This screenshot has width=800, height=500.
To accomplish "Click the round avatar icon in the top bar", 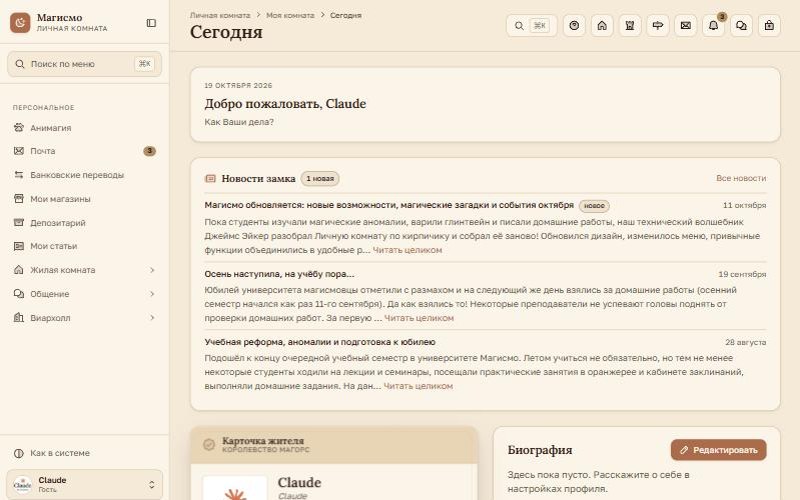I will click(x=574, y=26).
